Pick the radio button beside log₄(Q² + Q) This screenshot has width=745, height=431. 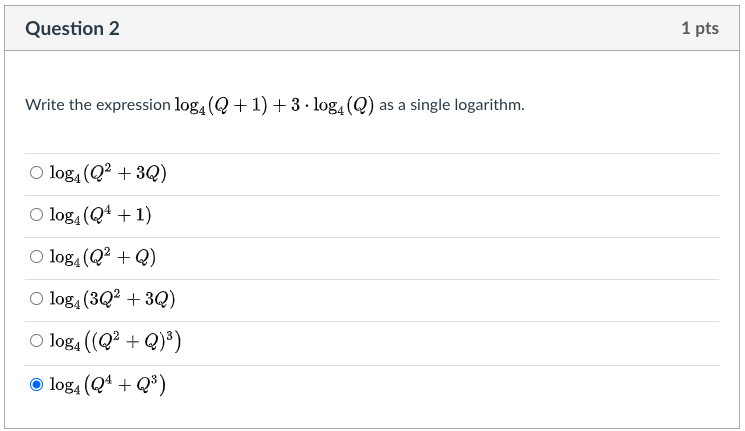[x=36, y=257]
